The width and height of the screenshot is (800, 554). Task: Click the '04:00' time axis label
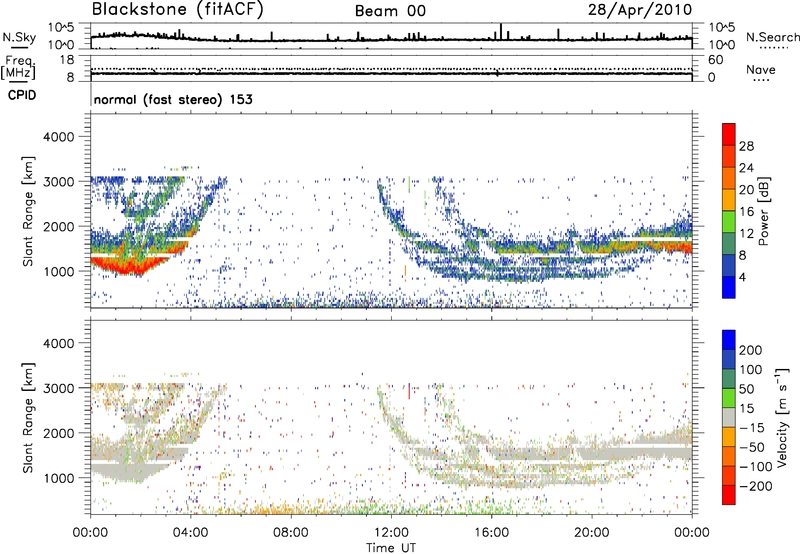click(191, 533)
